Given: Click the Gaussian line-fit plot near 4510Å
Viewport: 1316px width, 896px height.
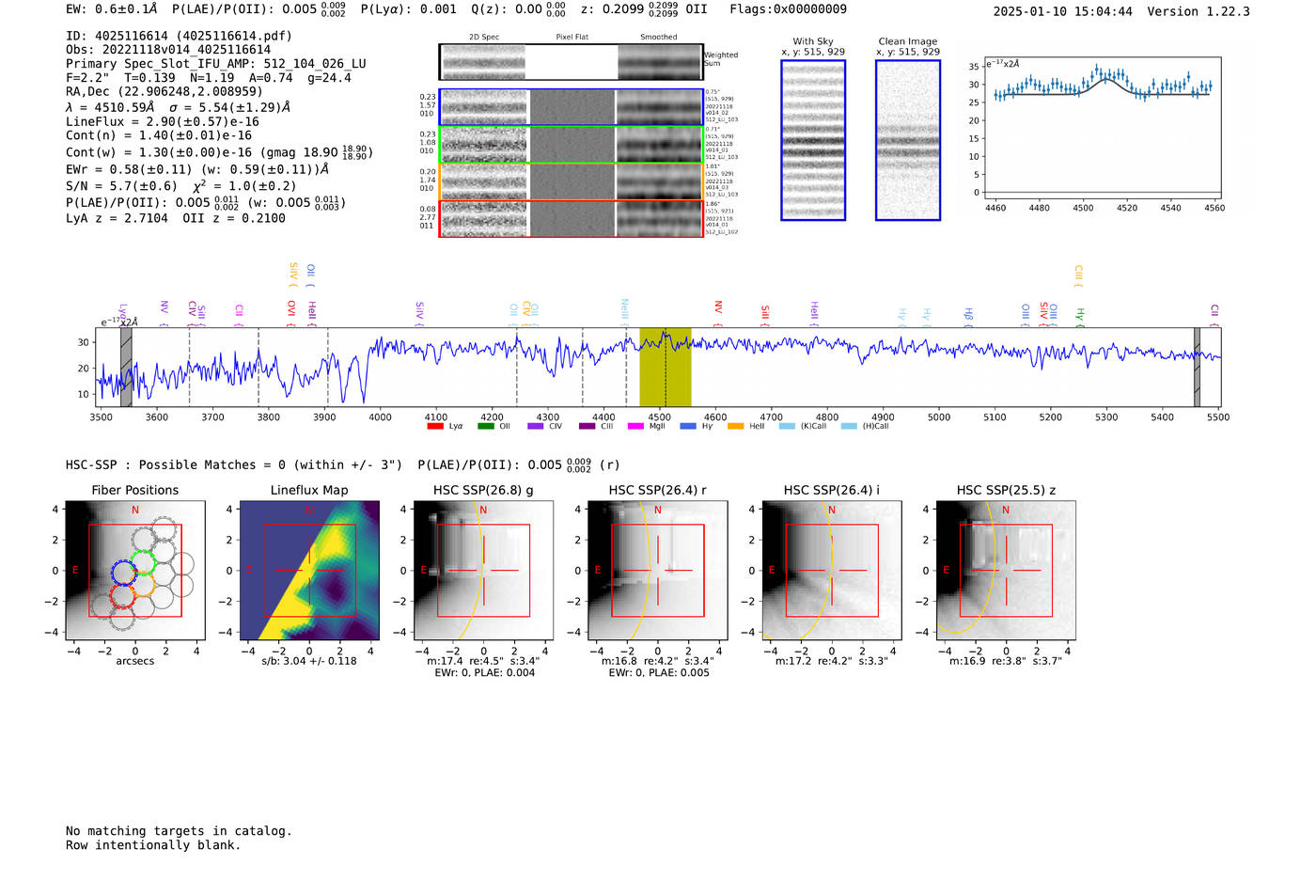Looking at the screenshot, I should [x=1102, y=130].
